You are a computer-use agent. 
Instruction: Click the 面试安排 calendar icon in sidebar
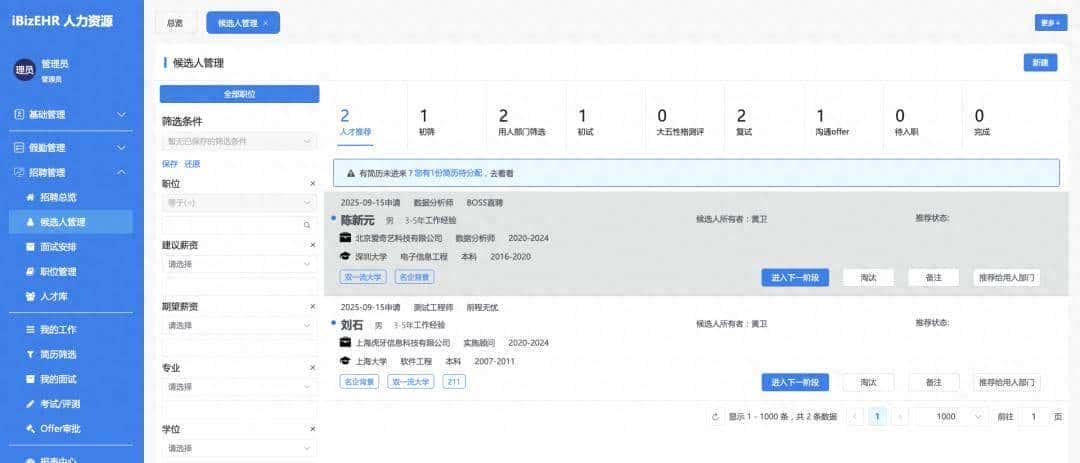pos(30,247)
